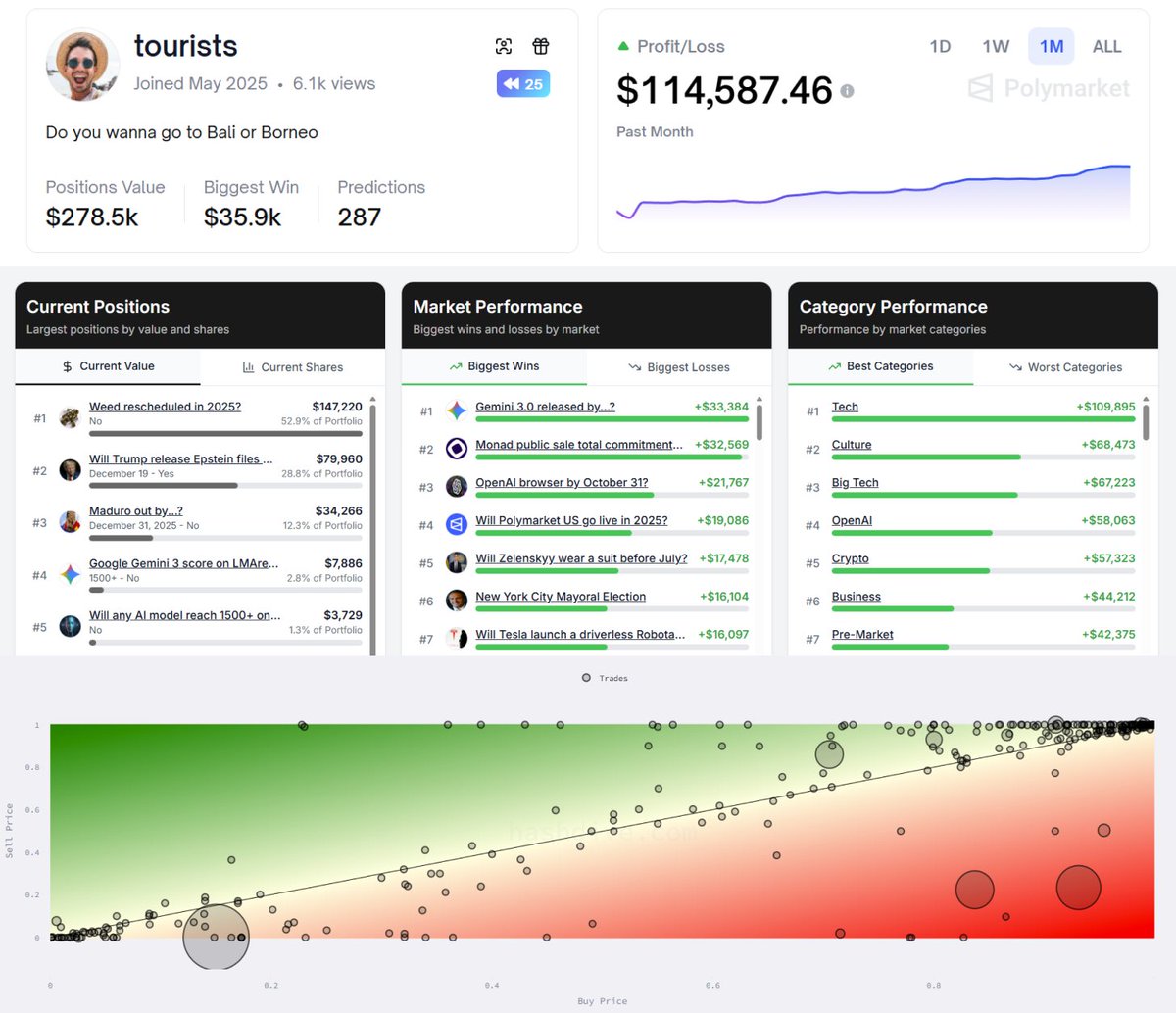The image size is (1176, 1013).
Task: Select the ALL time range
Action: [1107, 46]
